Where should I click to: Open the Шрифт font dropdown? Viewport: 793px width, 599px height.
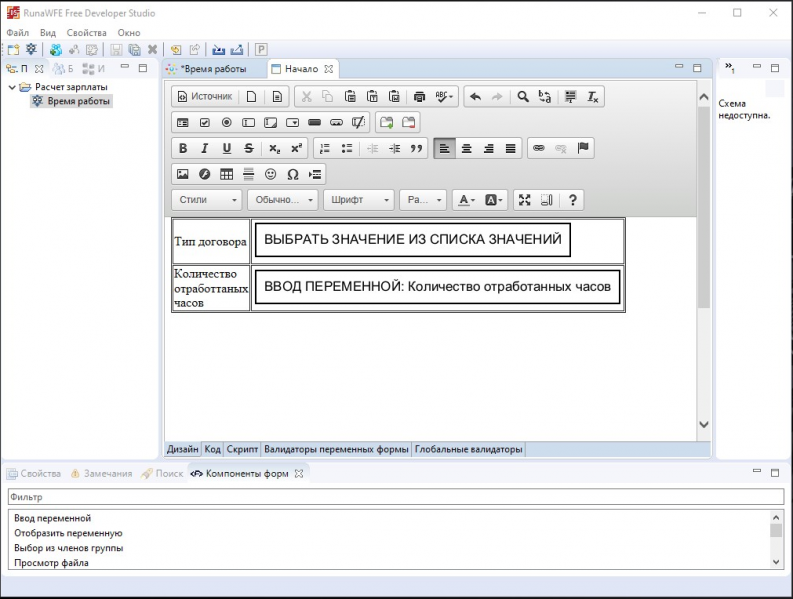(x=359, y=200)
